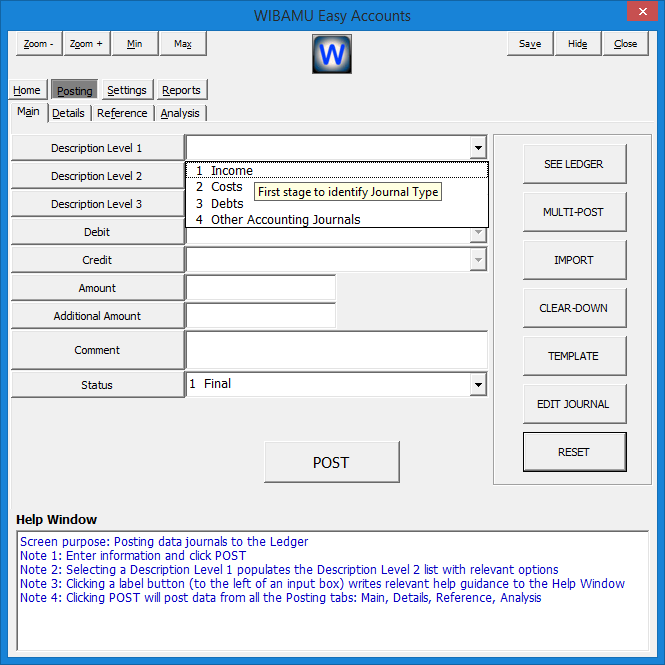
Task: Select the Main sub-tab
Action: click(28, 112)
